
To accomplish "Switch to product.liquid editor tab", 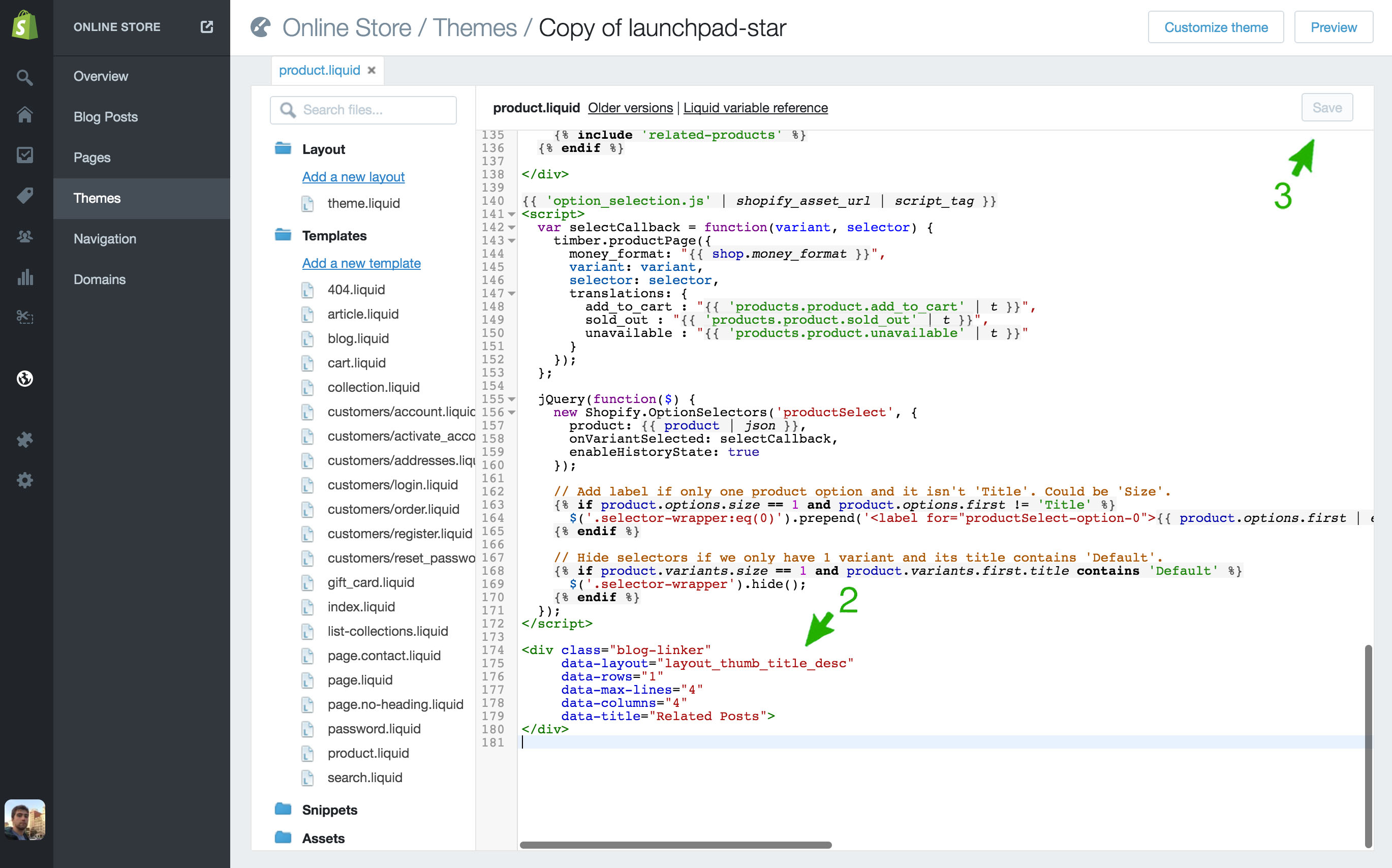I will 319,70.
